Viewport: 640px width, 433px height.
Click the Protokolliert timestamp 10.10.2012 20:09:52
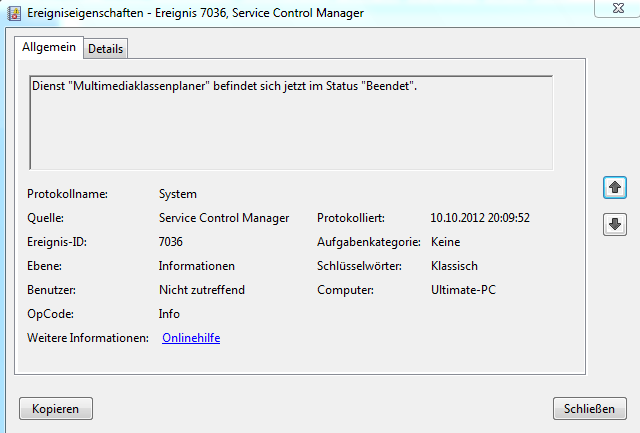click(480, 218)
